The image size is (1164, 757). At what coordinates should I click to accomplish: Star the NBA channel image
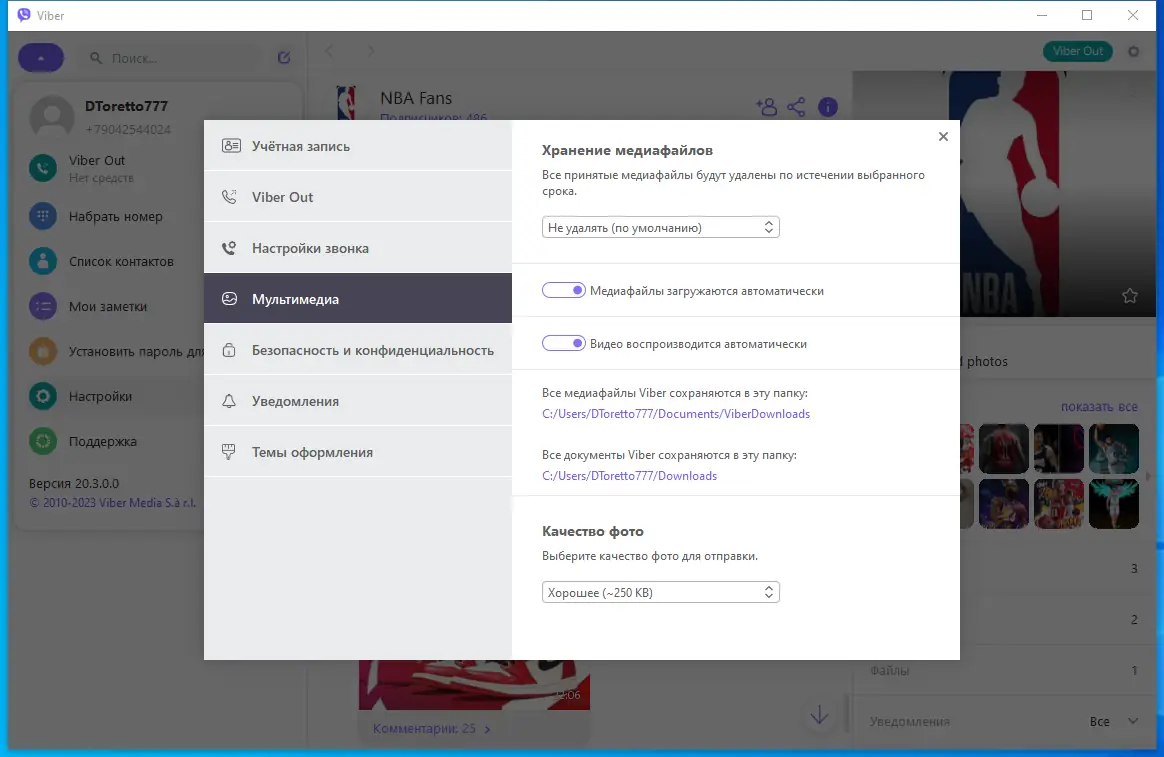pos(1129,296)
